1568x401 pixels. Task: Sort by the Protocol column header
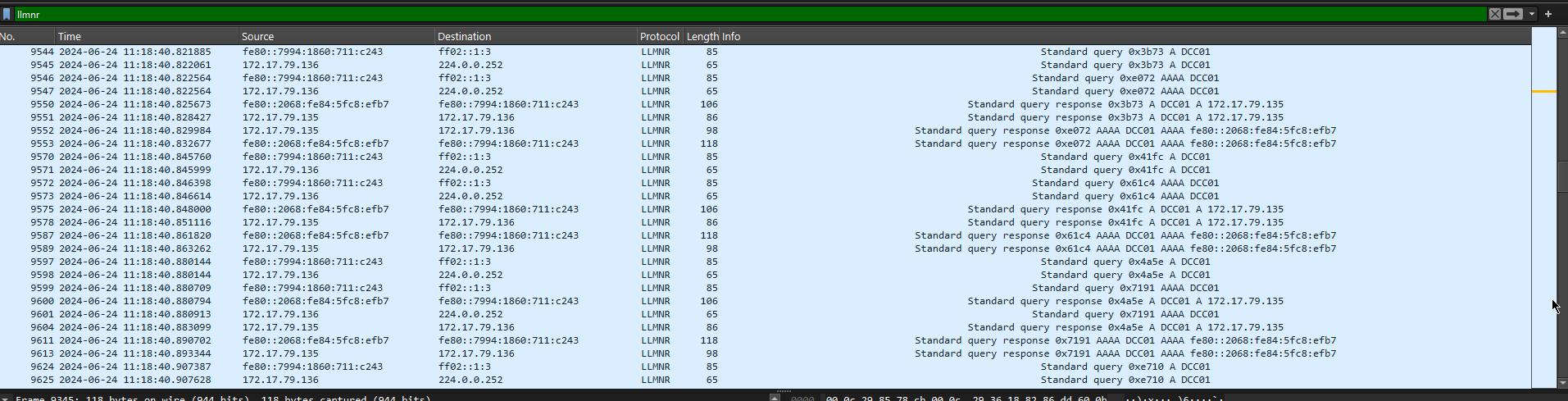click(x=660, y=36)
